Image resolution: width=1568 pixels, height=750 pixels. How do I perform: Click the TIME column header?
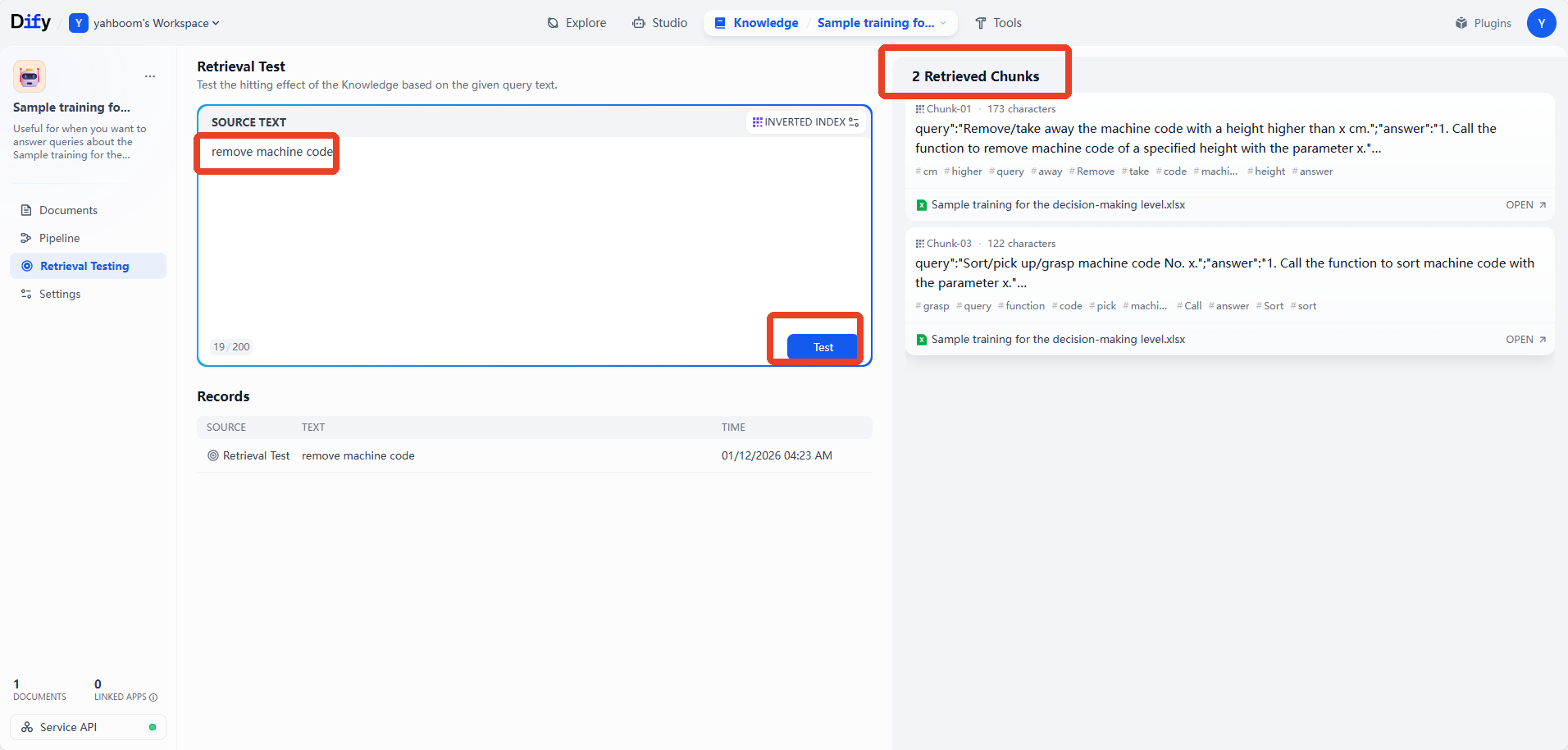point(733,428)
